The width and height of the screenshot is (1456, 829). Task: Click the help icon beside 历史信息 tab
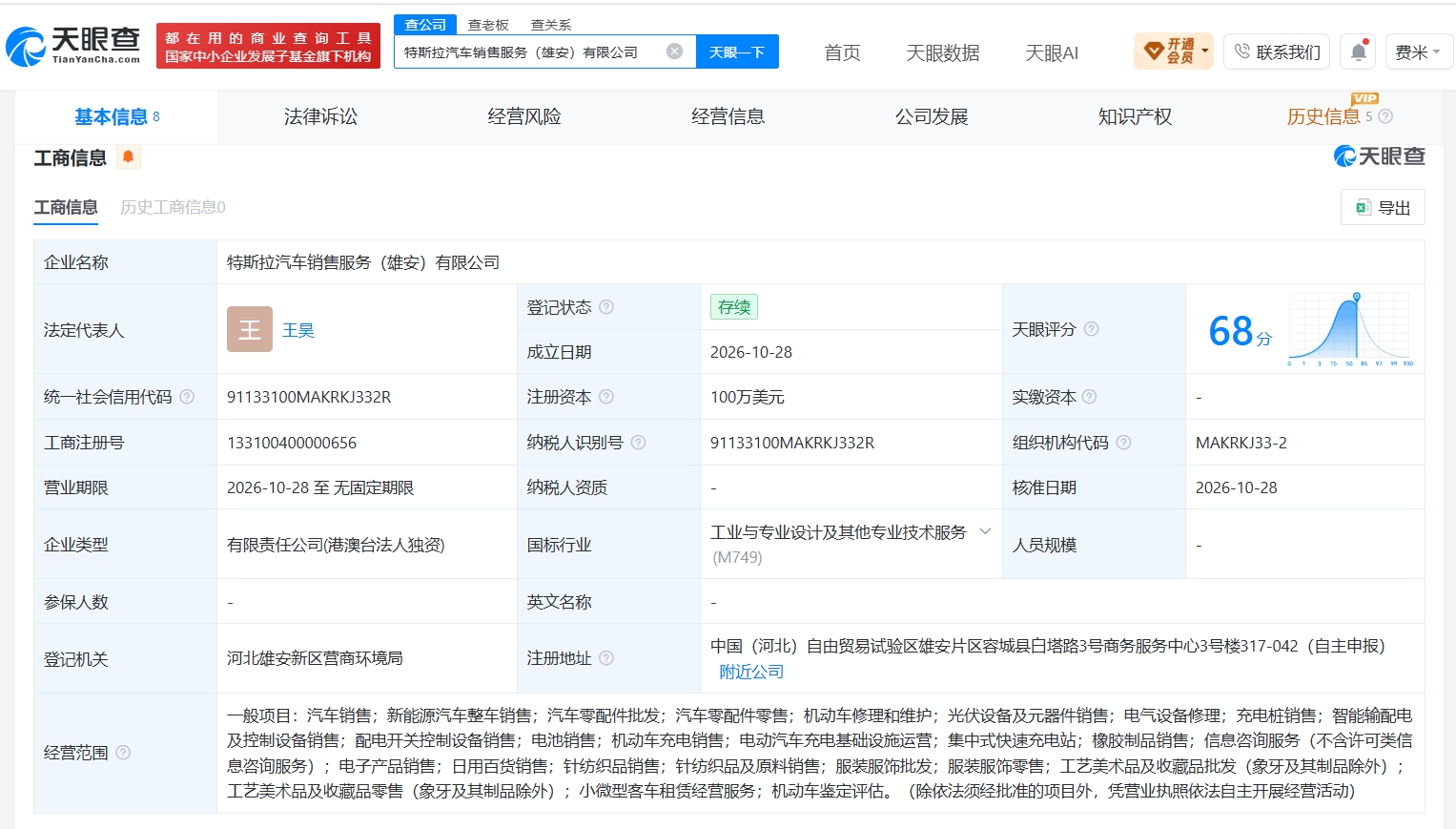tap(1385, 116)
